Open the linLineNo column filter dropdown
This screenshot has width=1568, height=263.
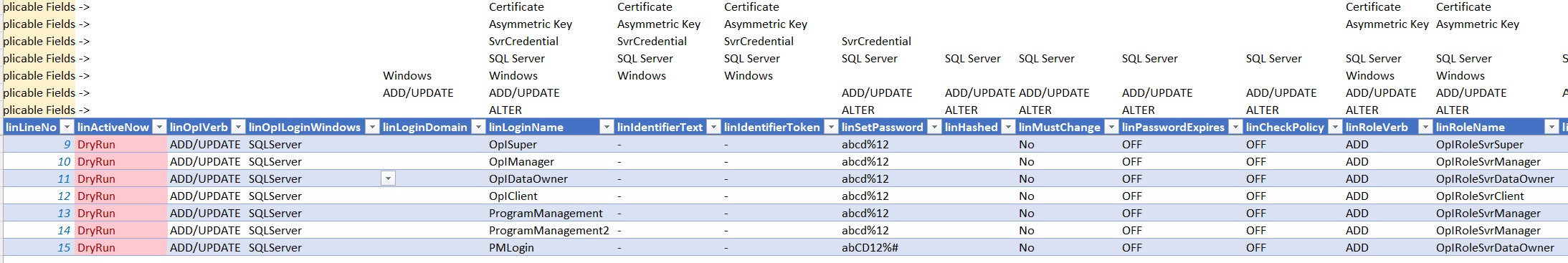[67, 128]
